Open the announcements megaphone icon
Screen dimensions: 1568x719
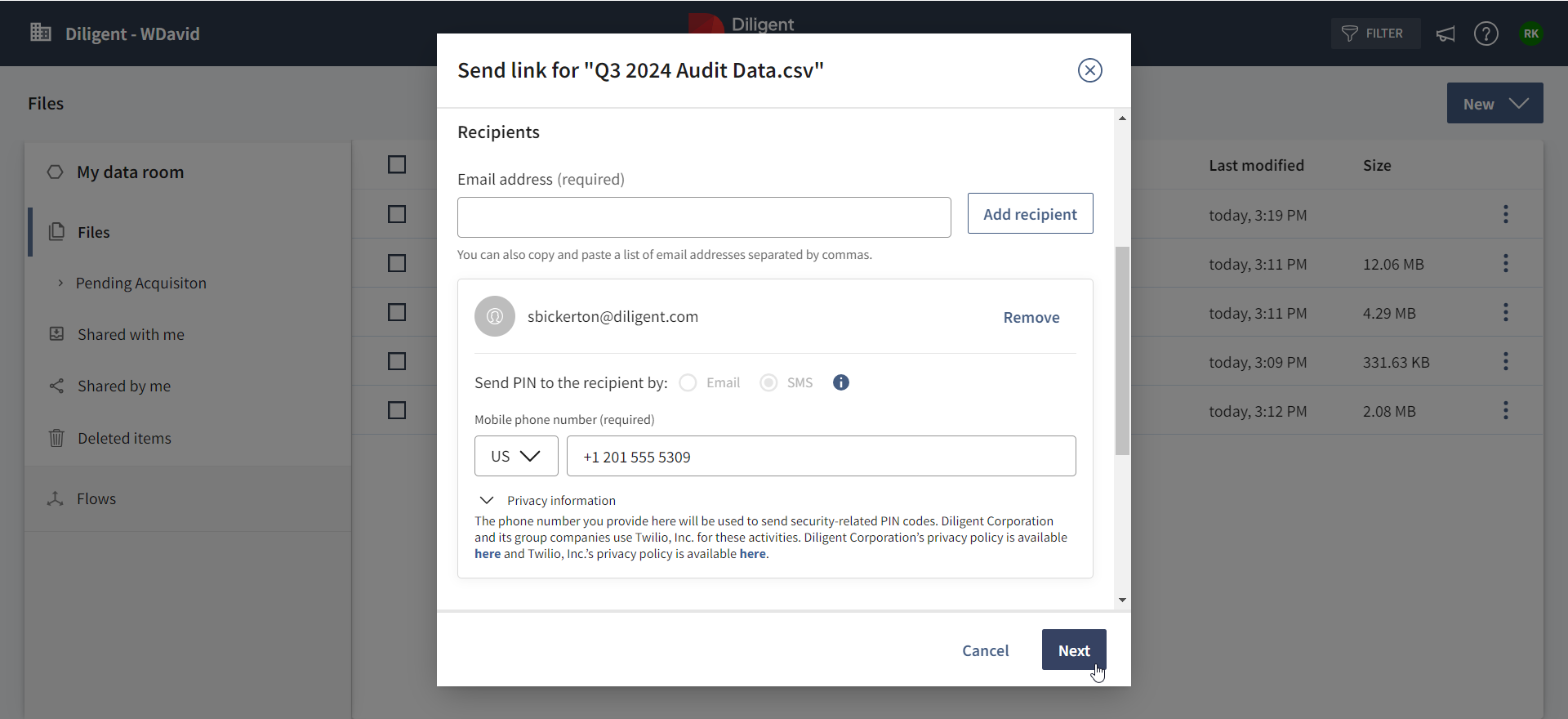tap(1445, 33)
